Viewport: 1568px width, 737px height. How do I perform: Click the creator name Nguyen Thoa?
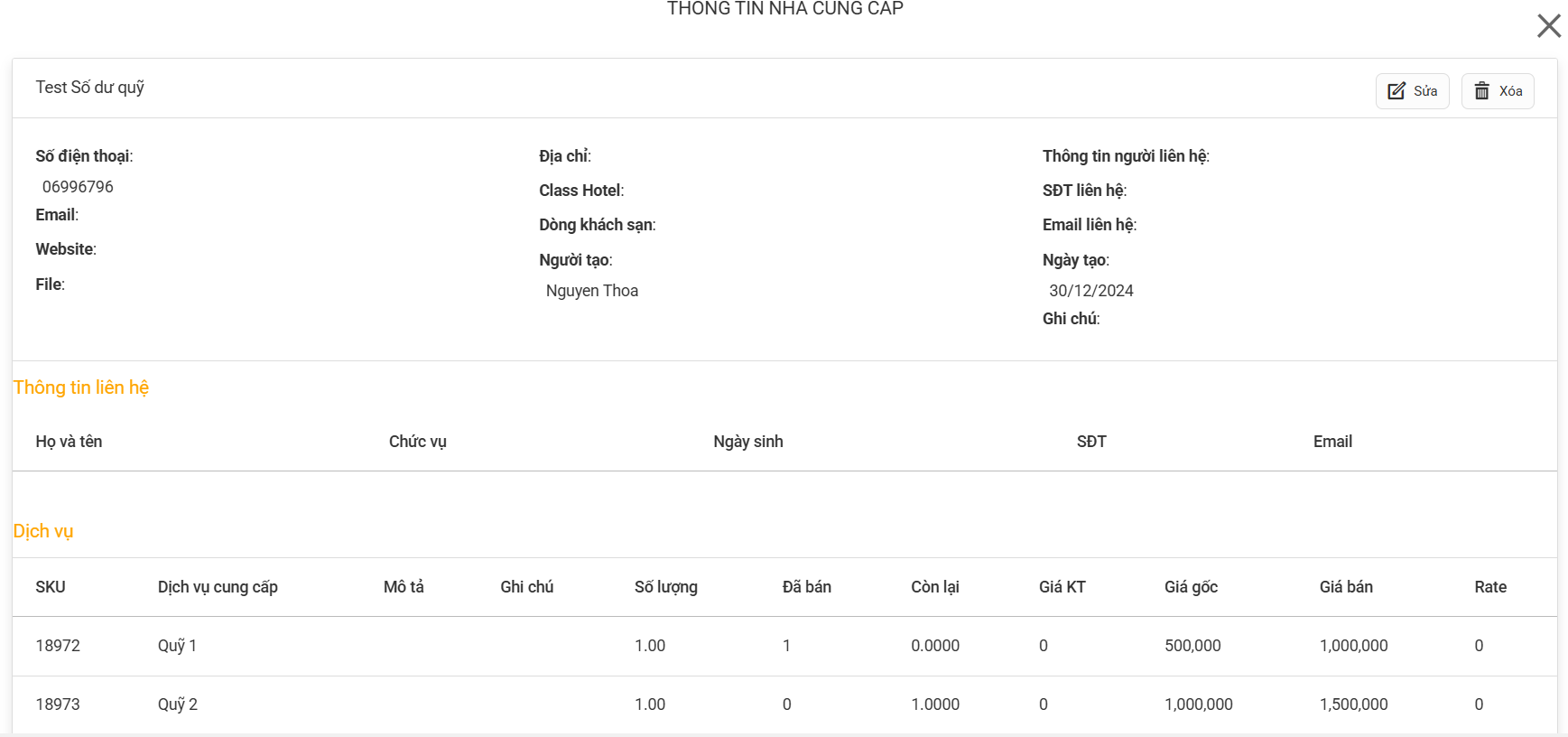(592, 291)
